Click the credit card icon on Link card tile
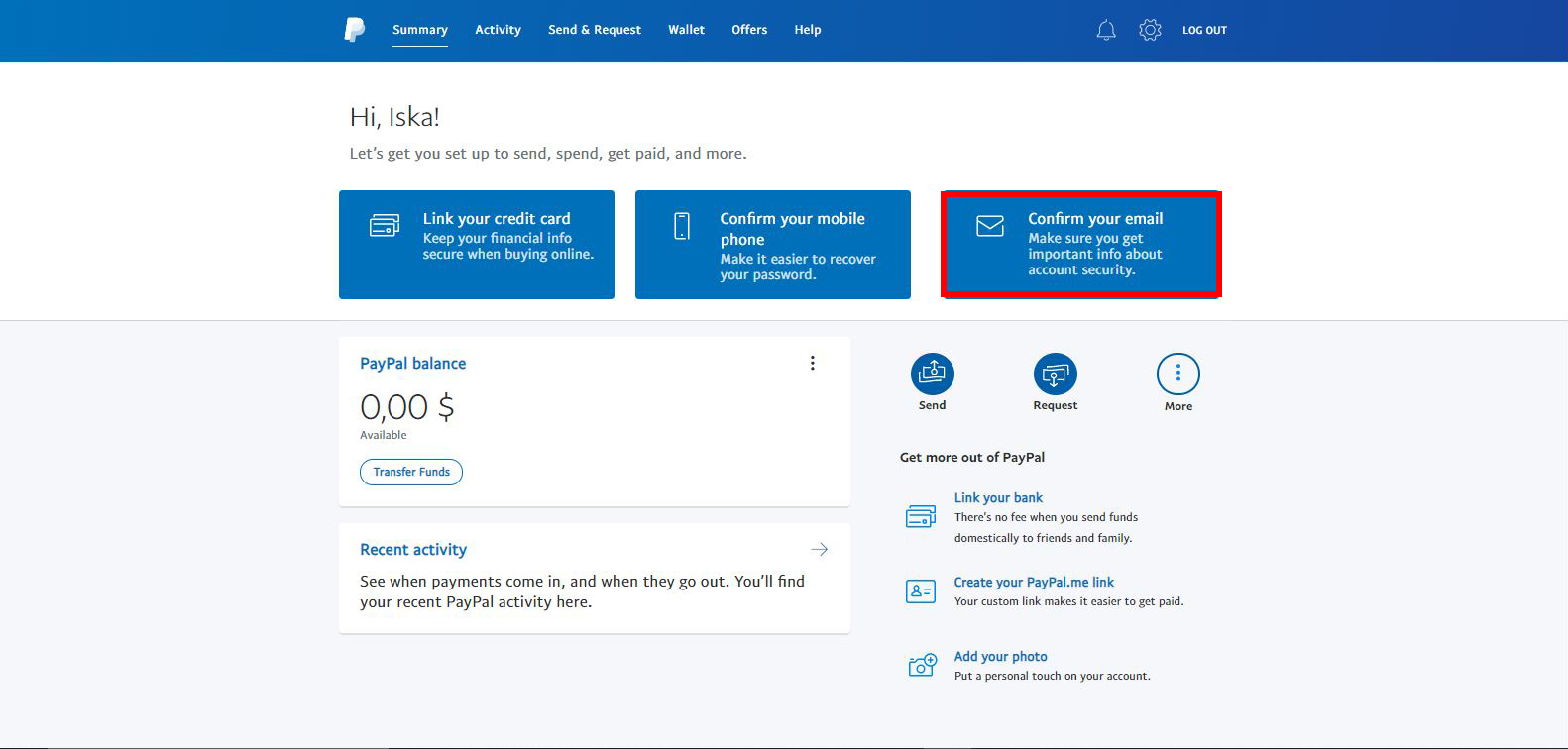1568x749 pixels. [x=385, y=226]
